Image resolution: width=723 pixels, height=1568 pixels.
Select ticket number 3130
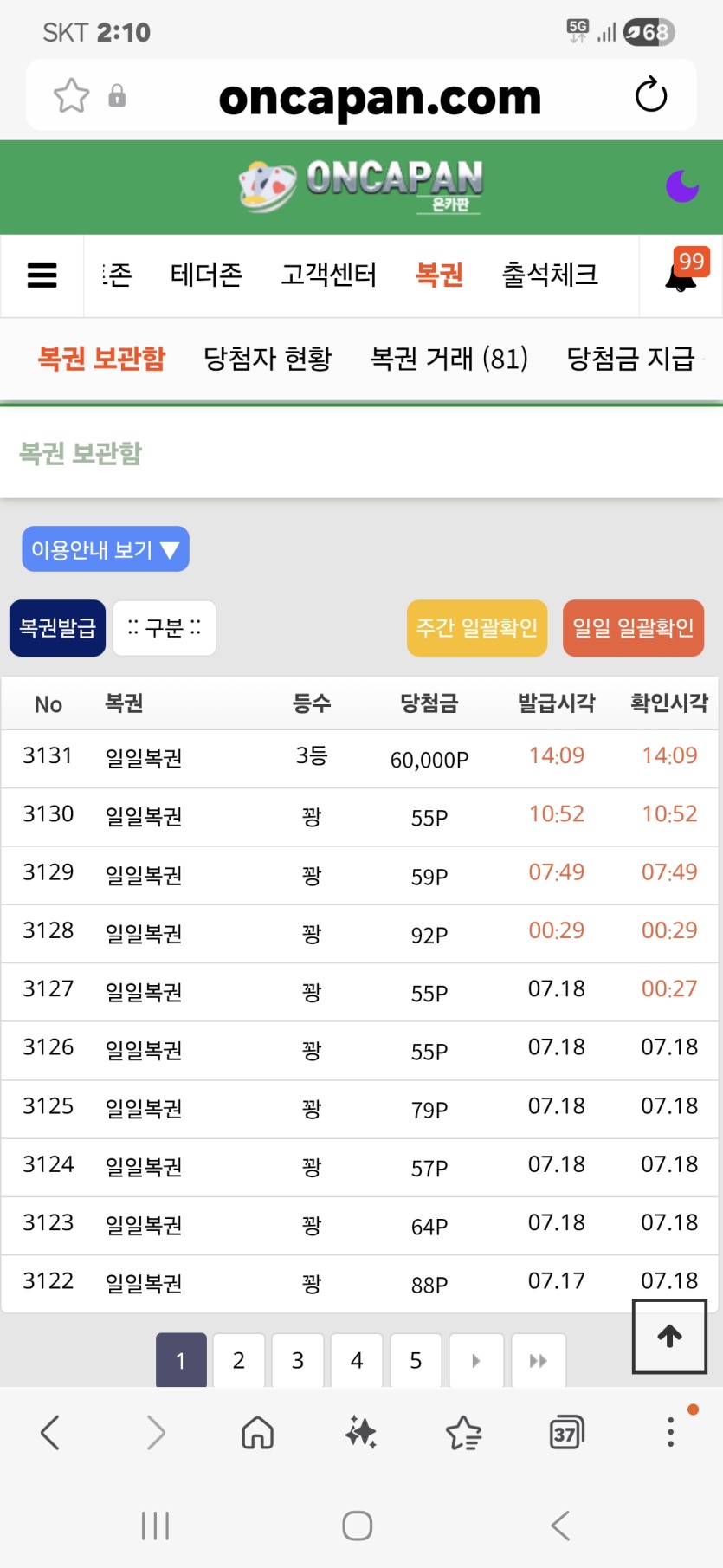click(x=48, y=814)
